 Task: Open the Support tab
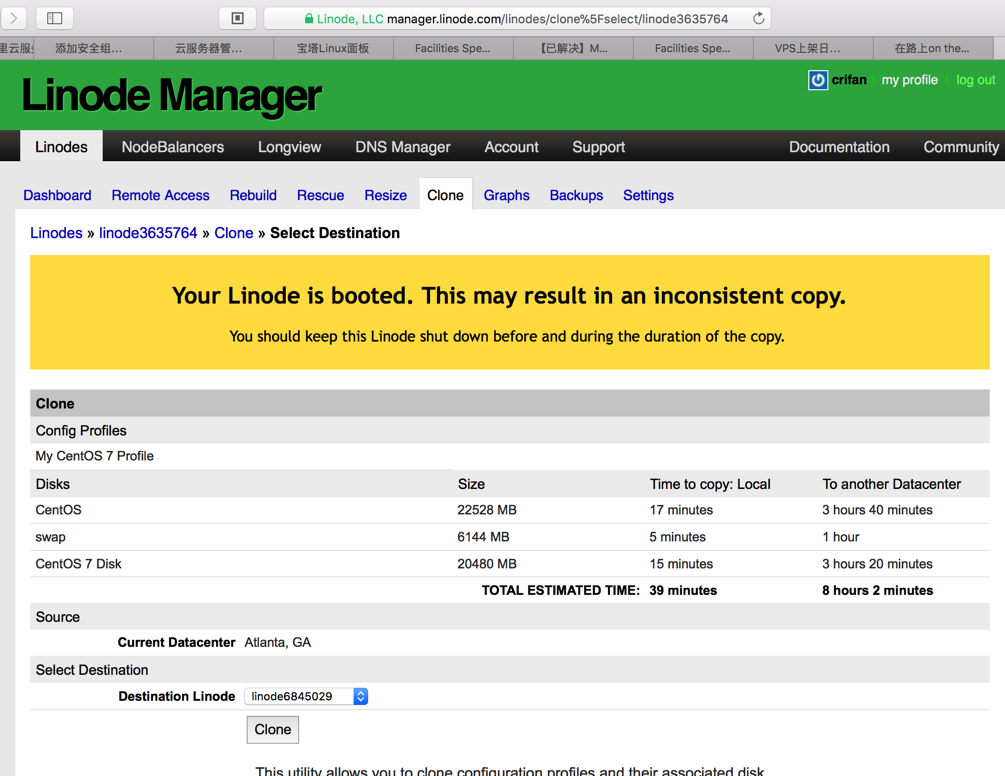[x=598, y=147]
